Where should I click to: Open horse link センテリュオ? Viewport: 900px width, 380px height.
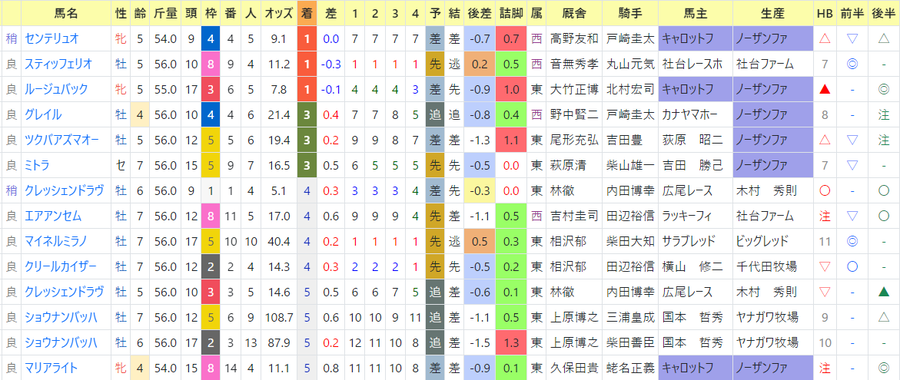51,39
